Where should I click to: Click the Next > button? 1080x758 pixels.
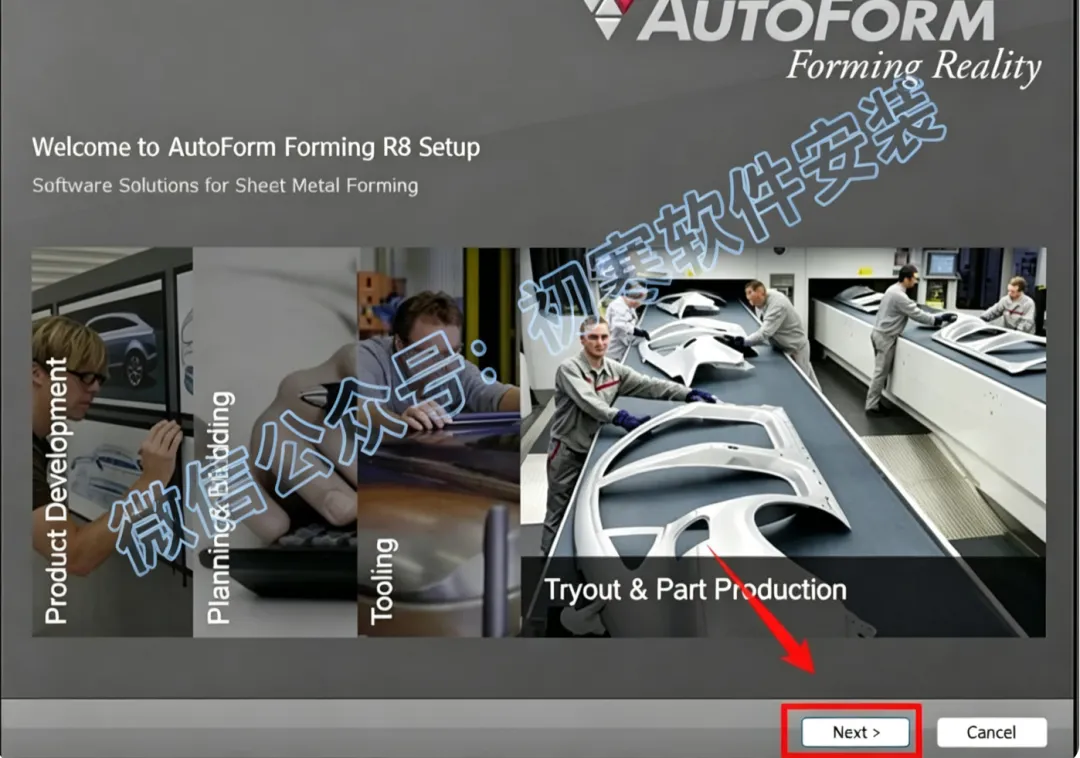point(855,732)
